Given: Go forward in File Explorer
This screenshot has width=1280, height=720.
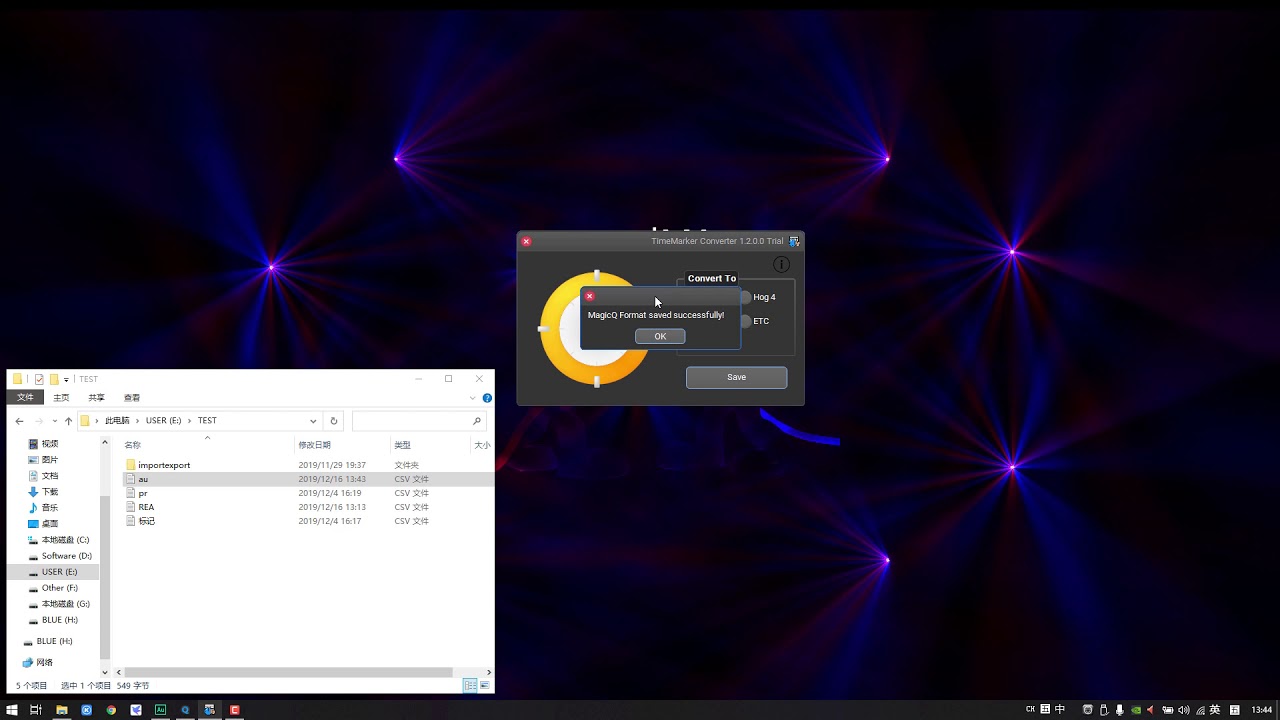Looking at the screenshot, I should [x=38, y=421].
